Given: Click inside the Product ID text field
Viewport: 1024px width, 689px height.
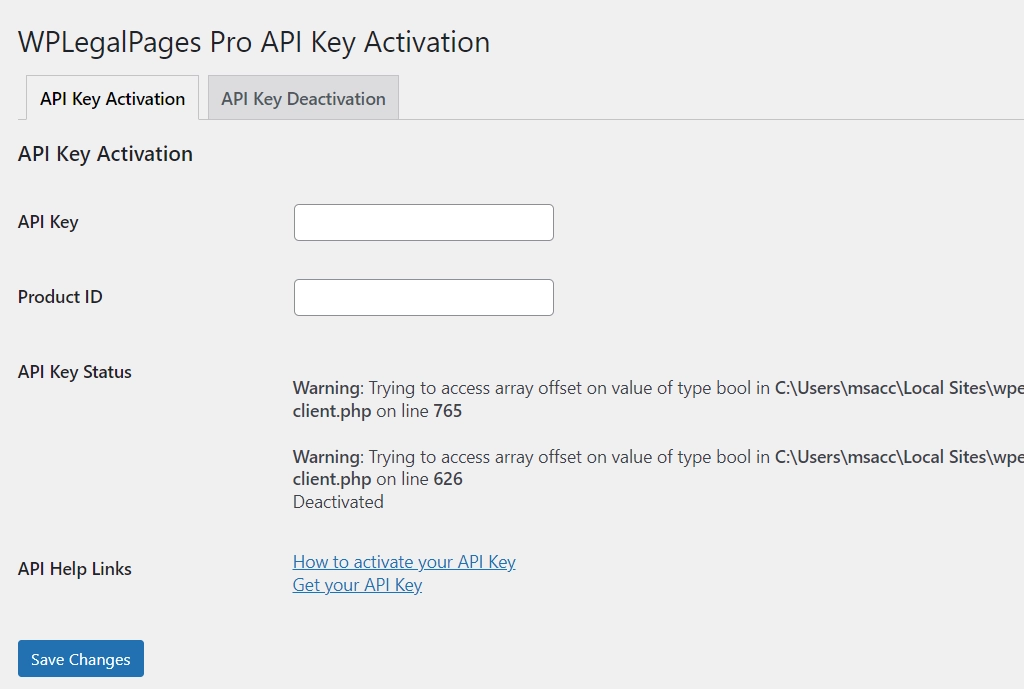Looking at the screenshot, I should tap(423, 297).
